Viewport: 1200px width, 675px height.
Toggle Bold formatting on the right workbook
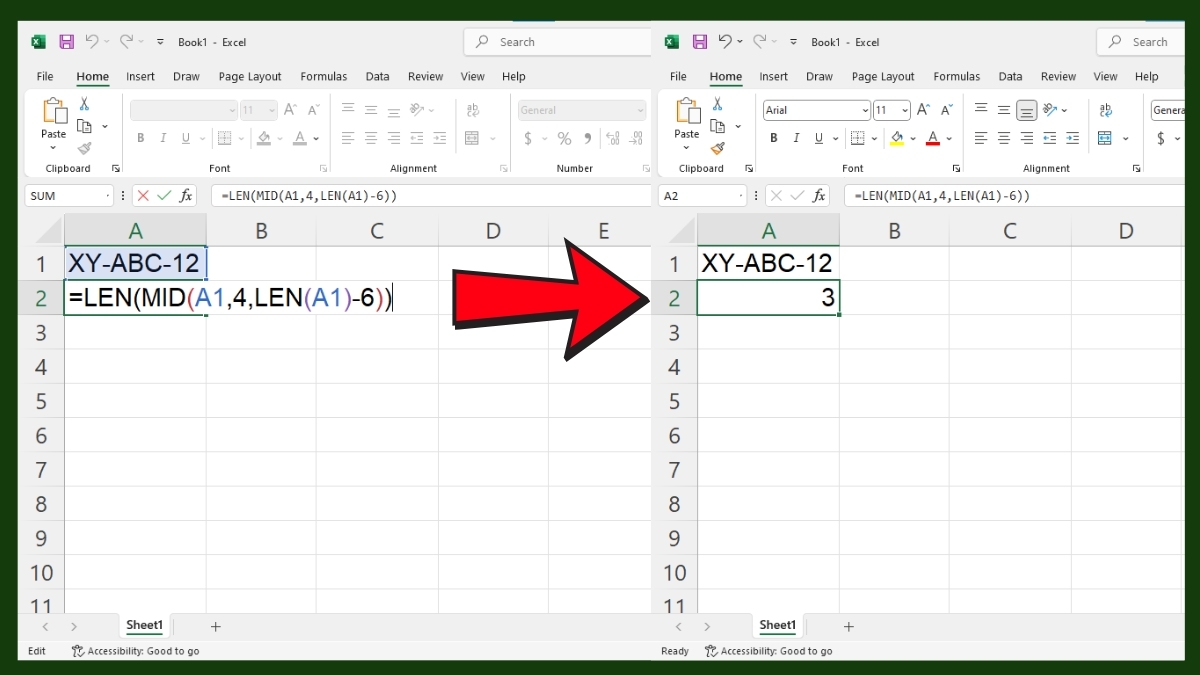pyautogui.click(x=774, y=137)
